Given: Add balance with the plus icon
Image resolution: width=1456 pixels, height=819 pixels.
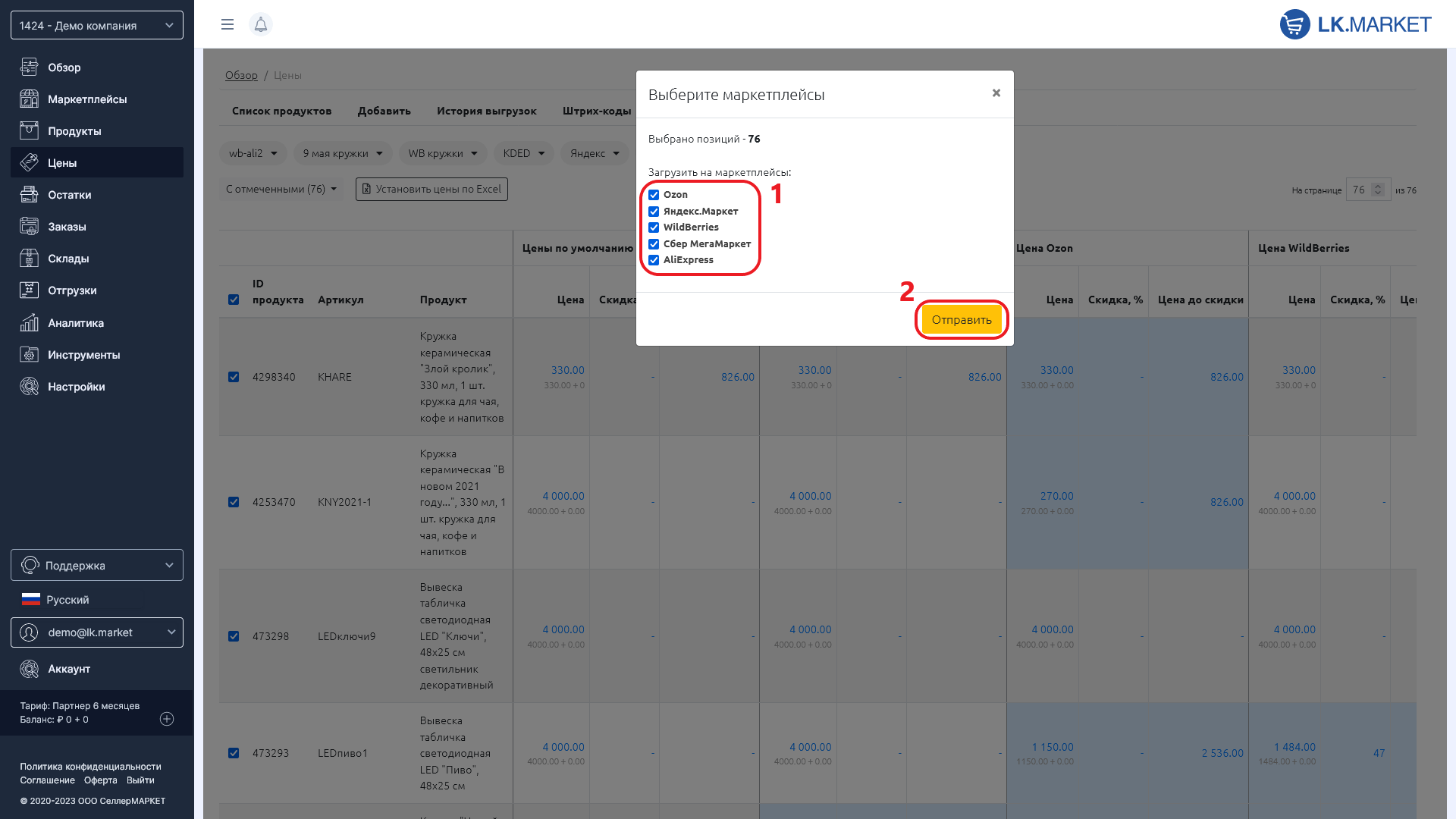Looking at the screenshot, I should (x=167, y=719).
